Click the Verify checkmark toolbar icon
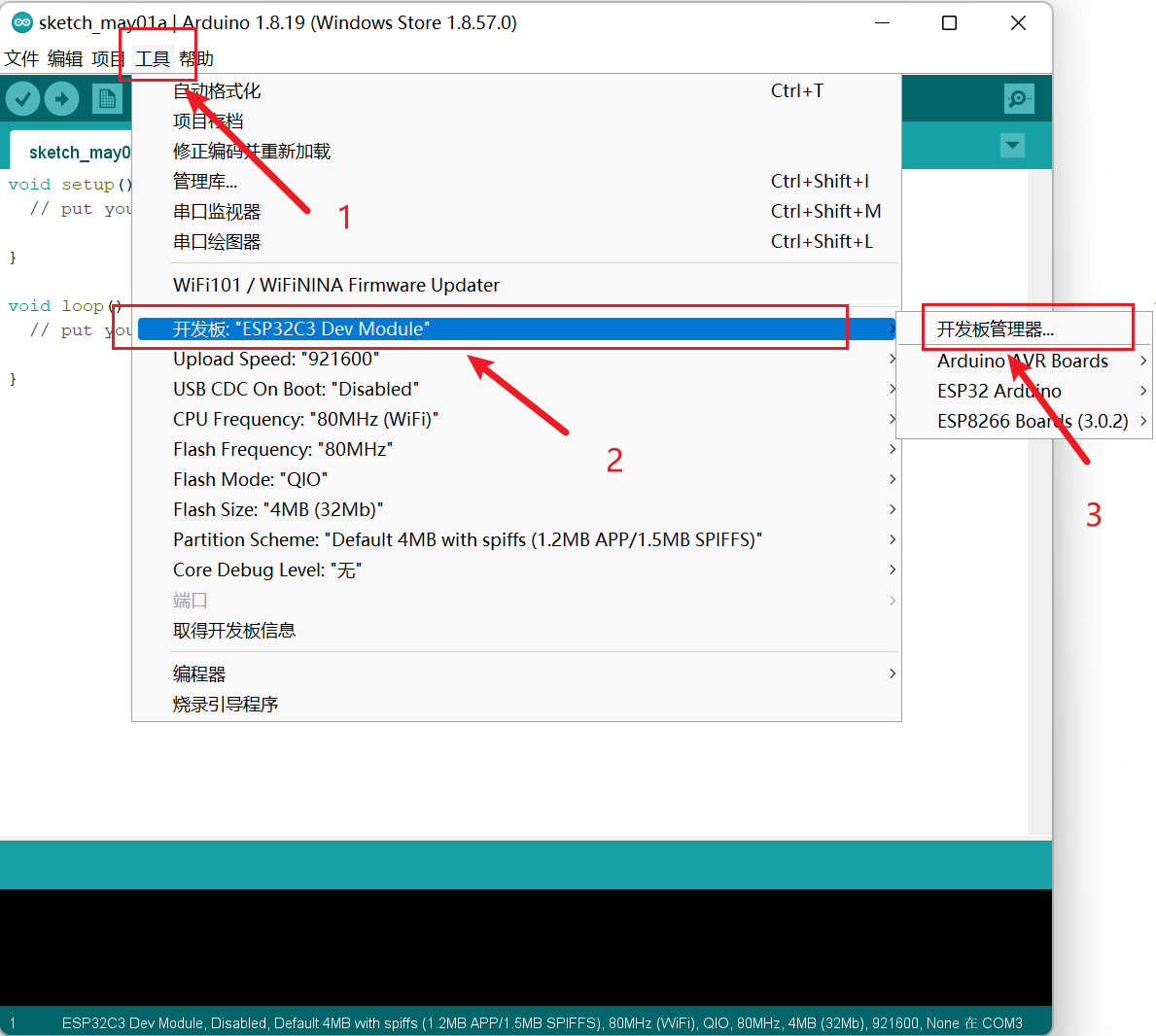Screen dimensions: 1156x1036 pyautogui.click(x=23, y=98)
